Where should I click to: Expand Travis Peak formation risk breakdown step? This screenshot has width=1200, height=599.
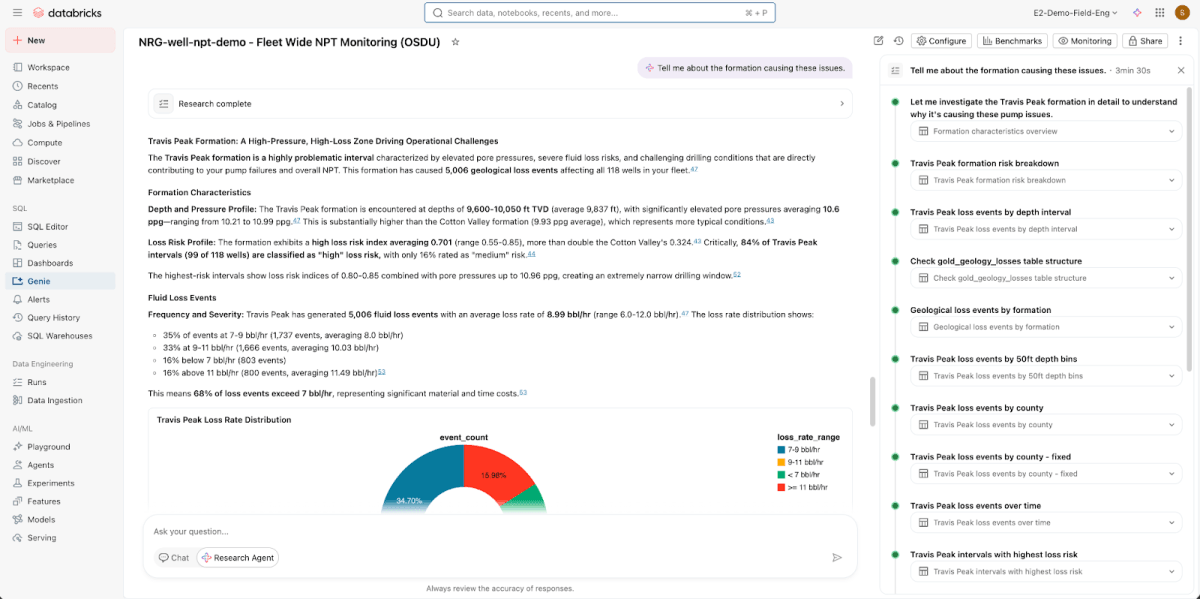1171,180
